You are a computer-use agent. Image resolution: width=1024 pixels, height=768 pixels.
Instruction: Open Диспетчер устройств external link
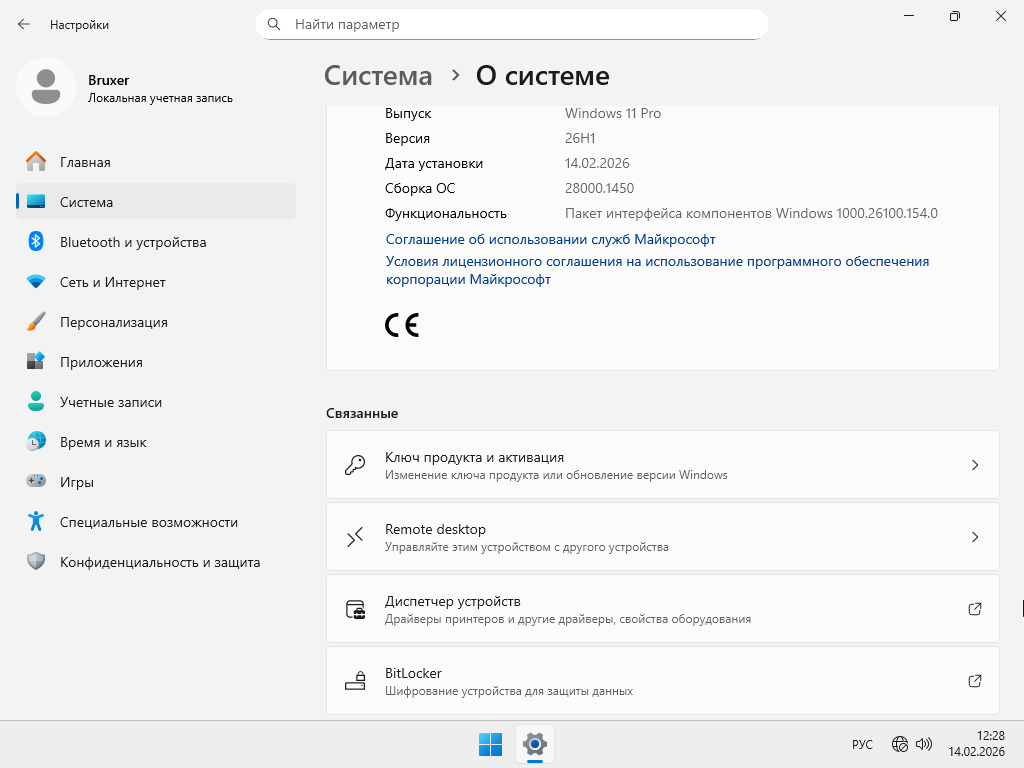(662, 609)
